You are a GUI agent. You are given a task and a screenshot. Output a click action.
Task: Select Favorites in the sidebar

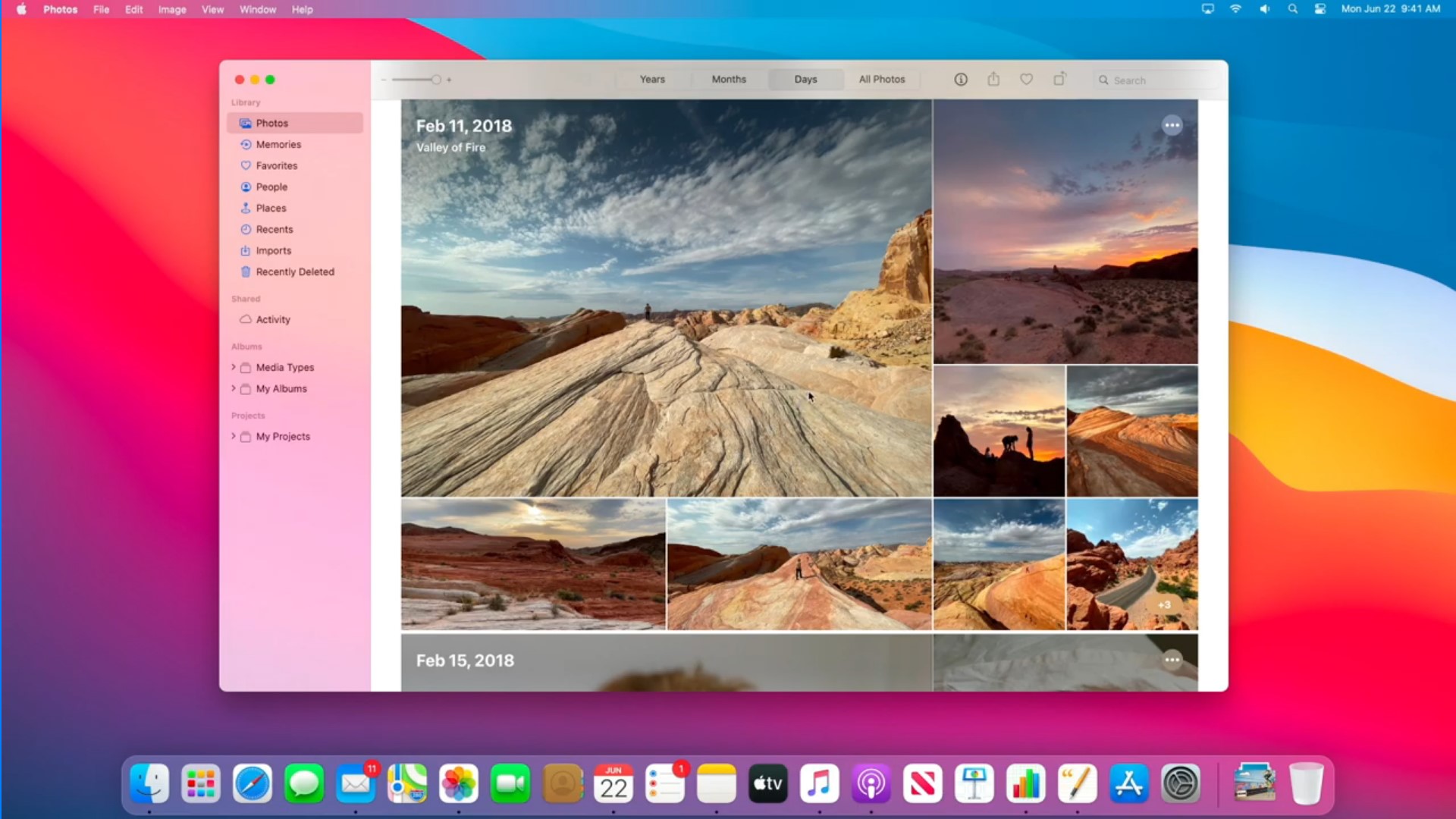276,165
